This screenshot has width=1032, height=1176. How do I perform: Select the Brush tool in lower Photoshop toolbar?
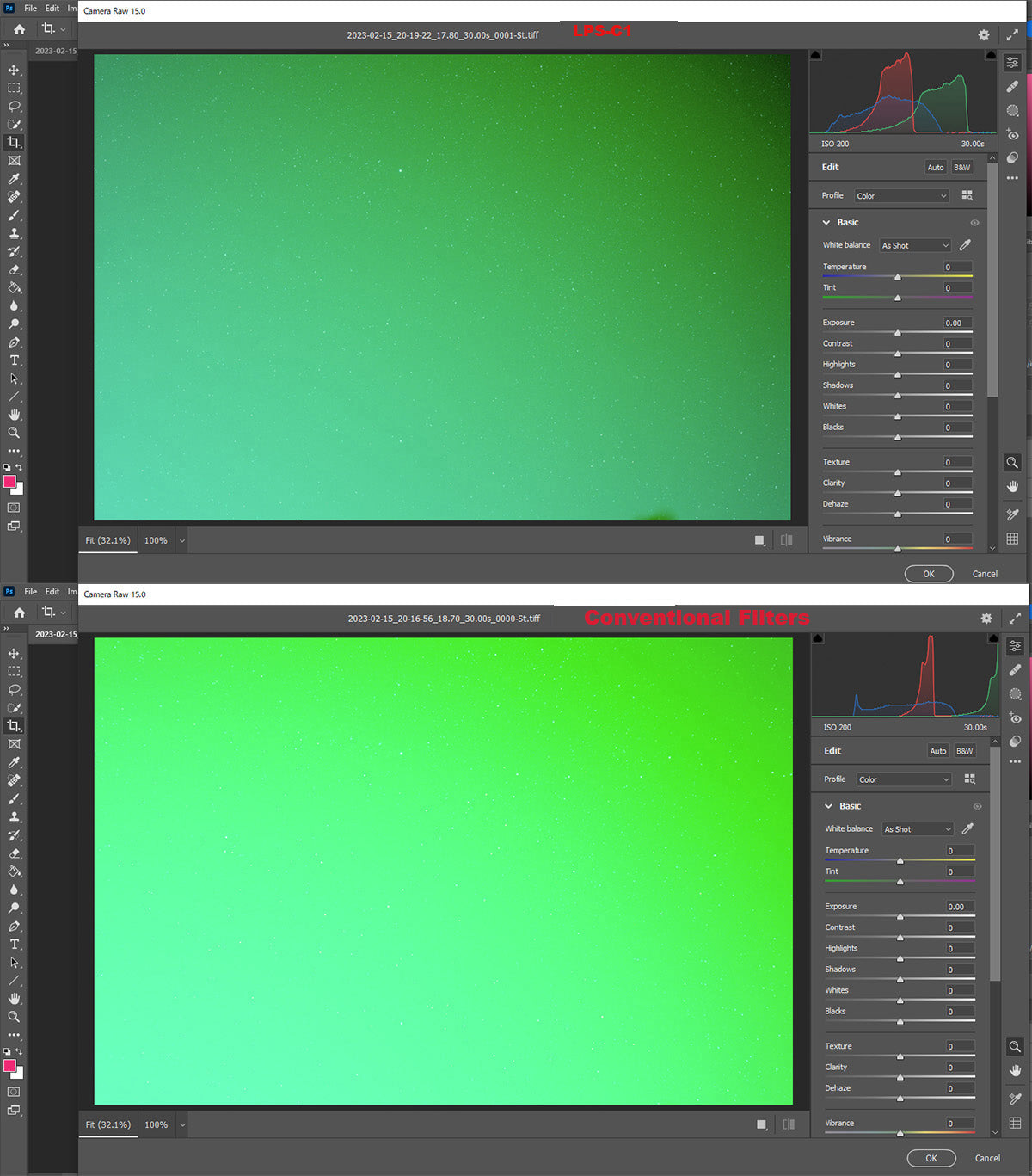[14, 799]
